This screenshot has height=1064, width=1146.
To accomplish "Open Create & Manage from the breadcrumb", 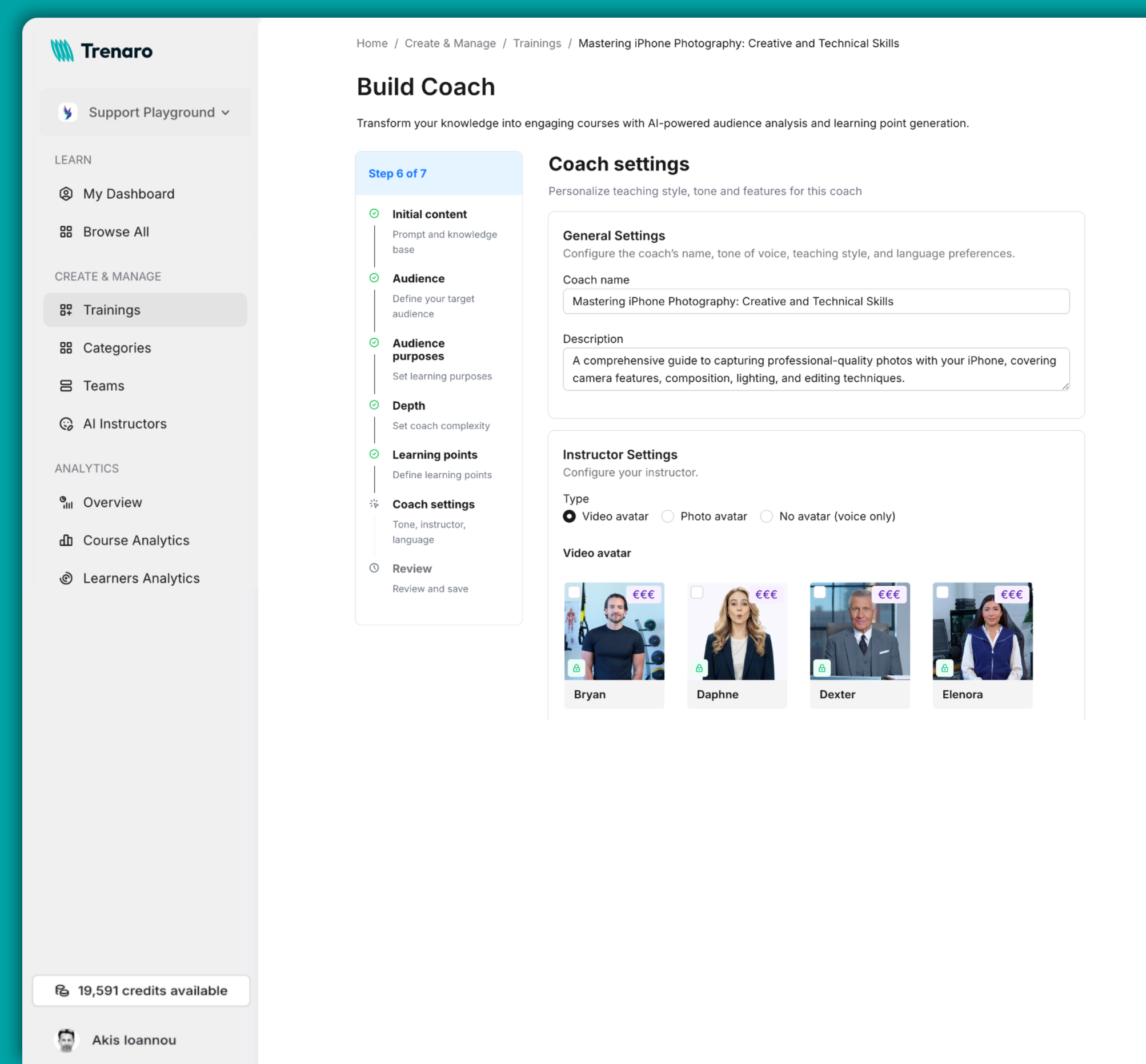I will [450, 43].
